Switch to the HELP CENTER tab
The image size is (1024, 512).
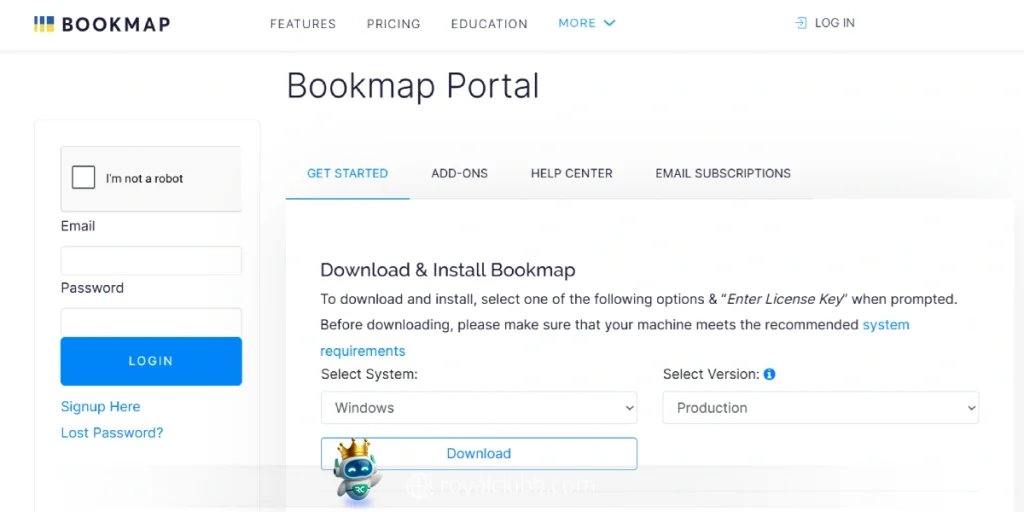pos(571,174)
